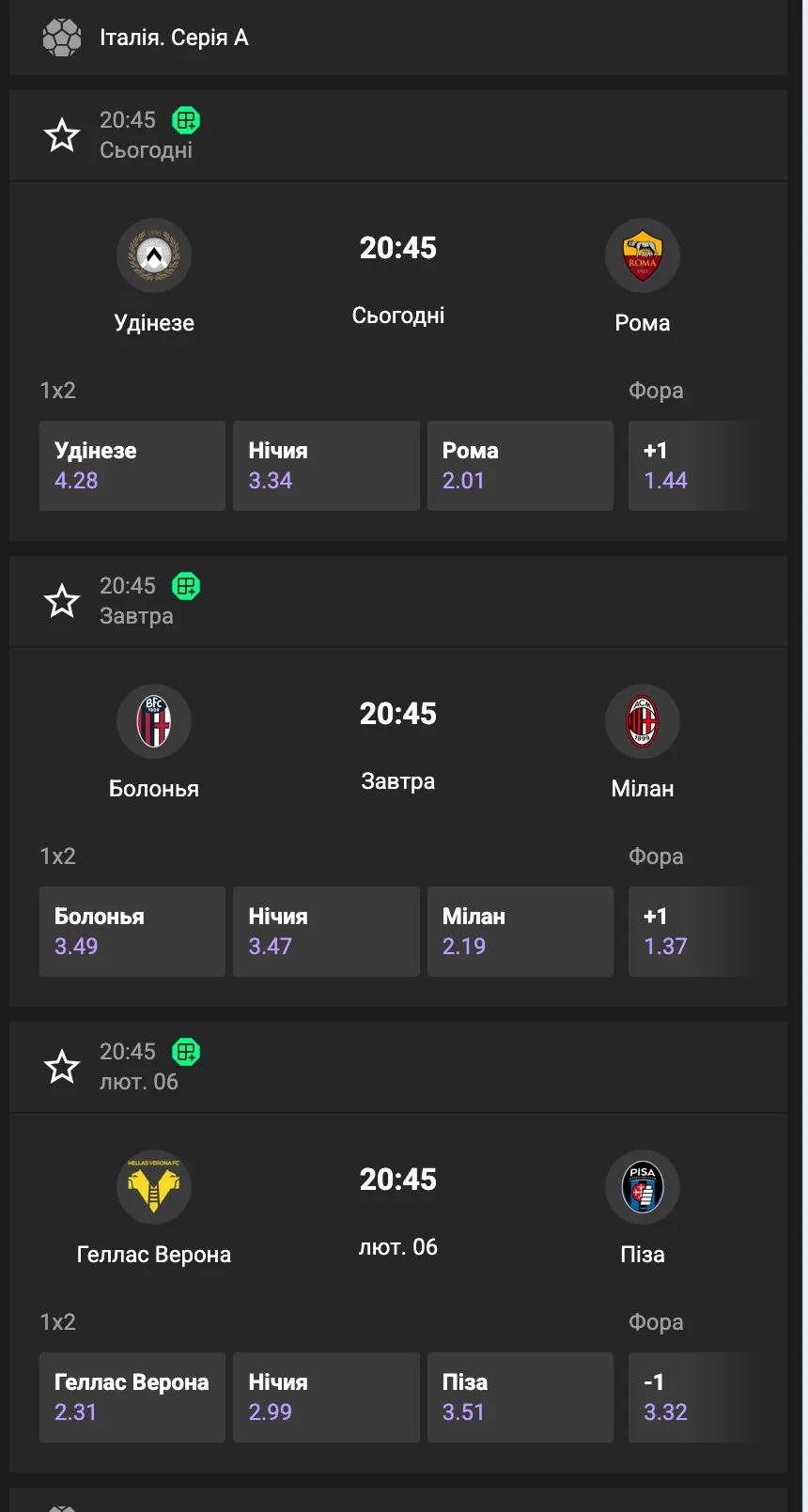The height and width of the screenshot is (1512, 808).
Task: Select Нічия odds 3.34 for Удінезе–Рома
Action: 326,466
